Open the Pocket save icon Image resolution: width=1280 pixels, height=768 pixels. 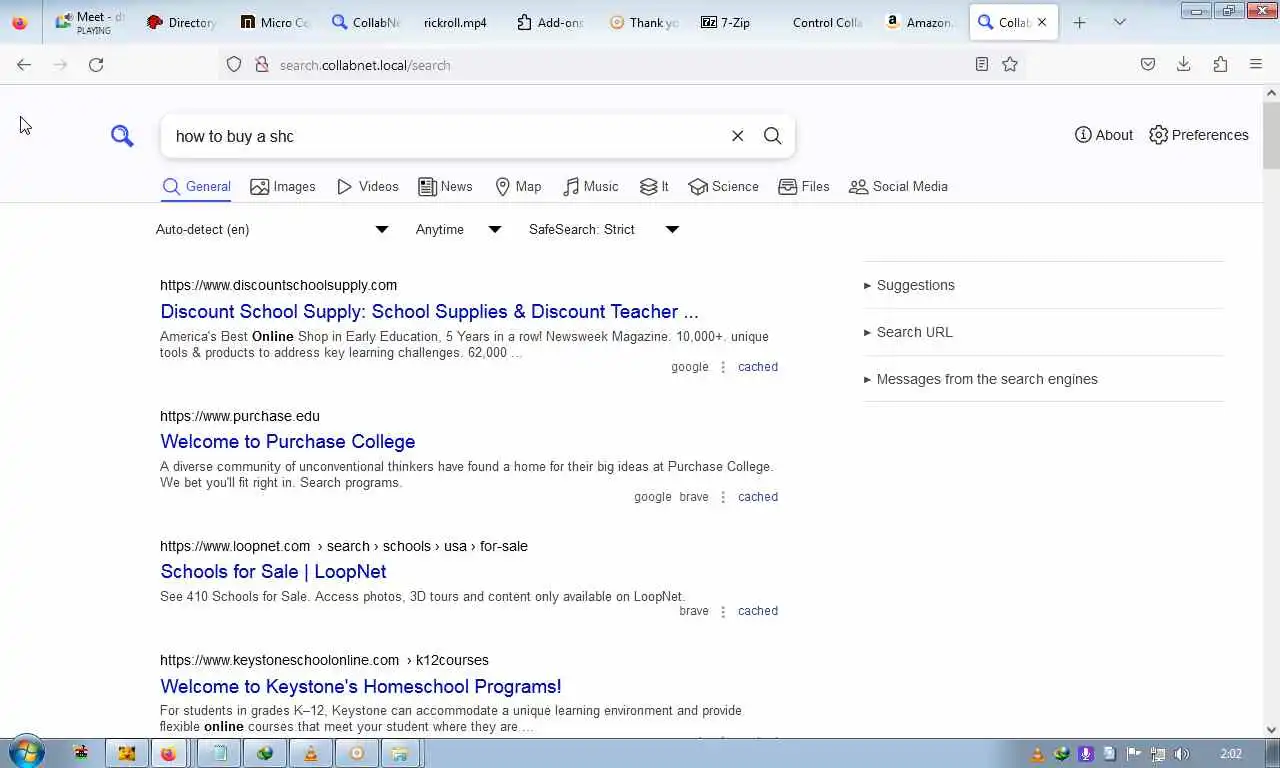pos(1148,64)
